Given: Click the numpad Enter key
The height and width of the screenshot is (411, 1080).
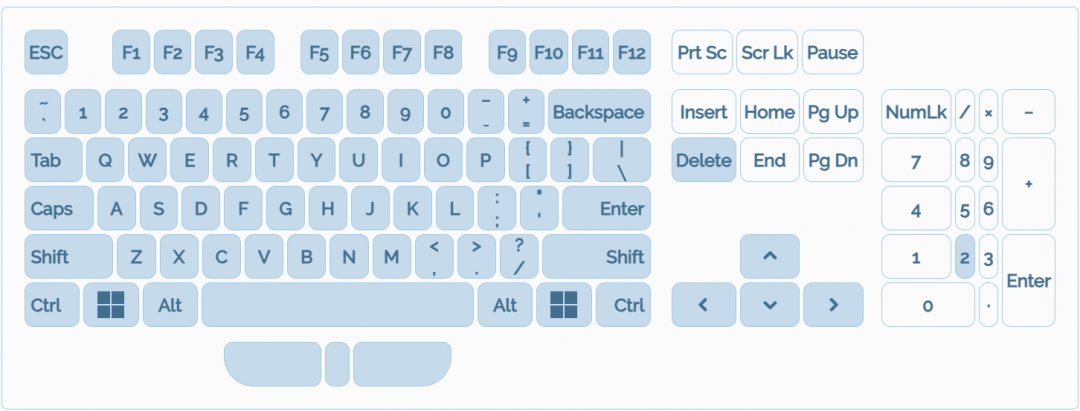Looking at the screenshot, I should tap(1028, 281).
